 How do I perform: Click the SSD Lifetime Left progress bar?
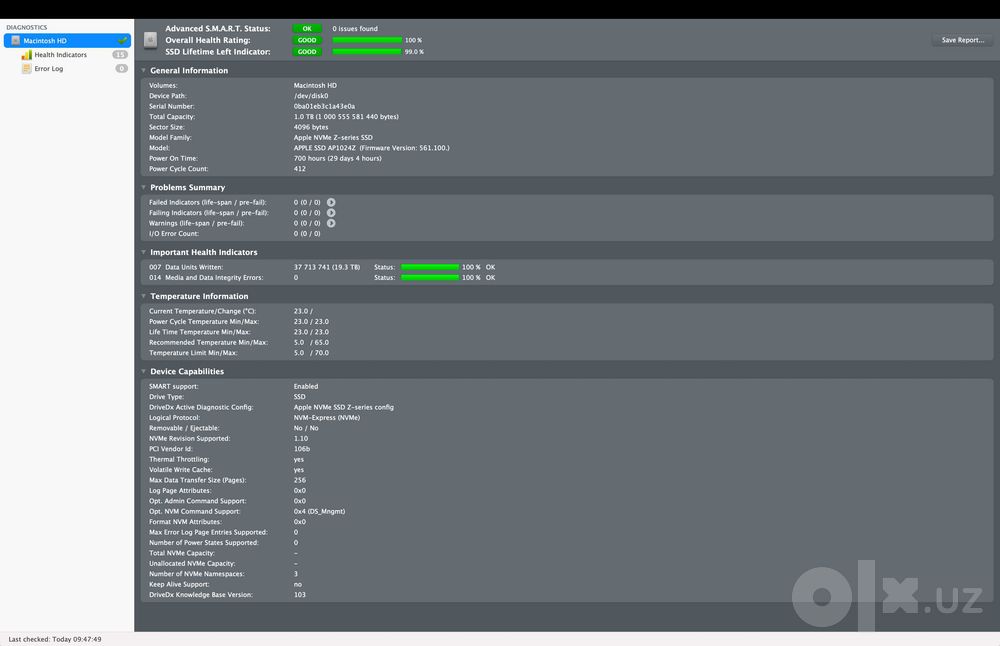click(367, 52)
